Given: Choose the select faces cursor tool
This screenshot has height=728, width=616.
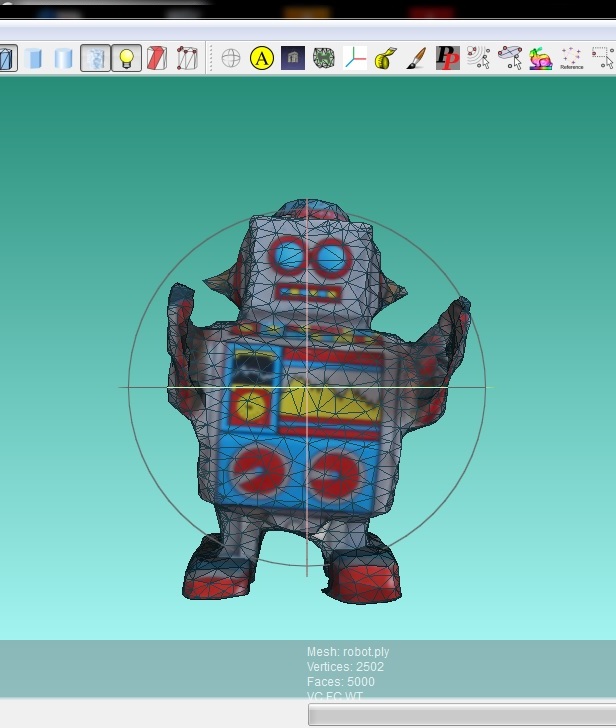Looking at the screenshot, I should [510, 58].
